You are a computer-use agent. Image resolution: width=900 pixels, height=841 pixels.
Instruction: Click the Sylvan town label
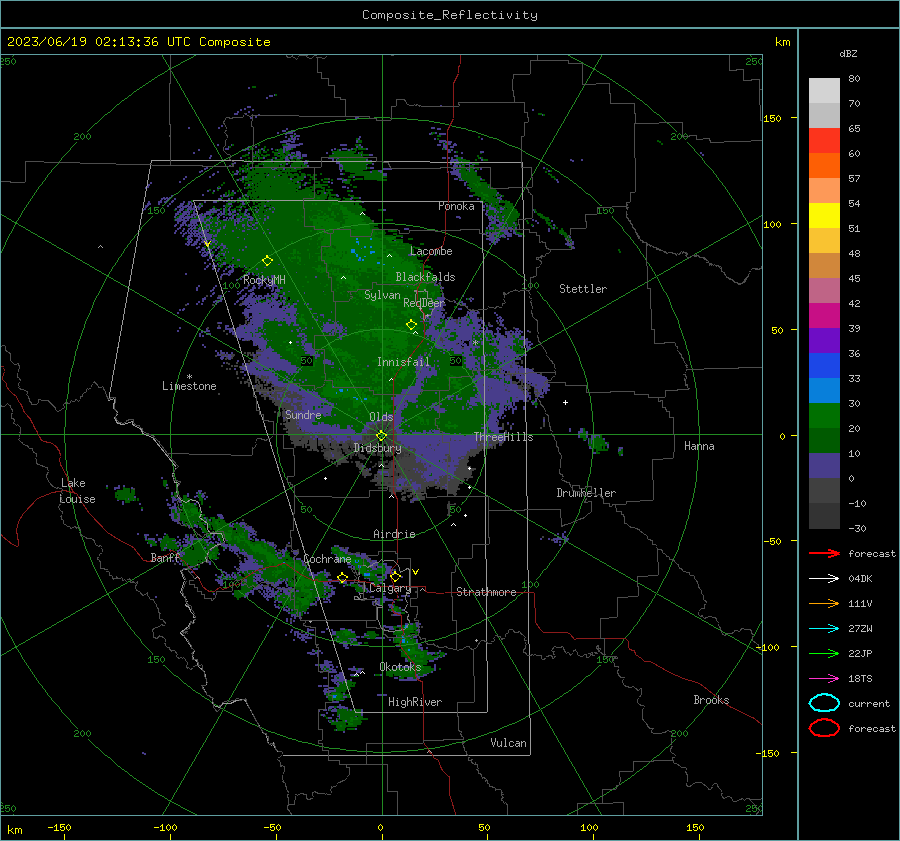coord(382,295)
